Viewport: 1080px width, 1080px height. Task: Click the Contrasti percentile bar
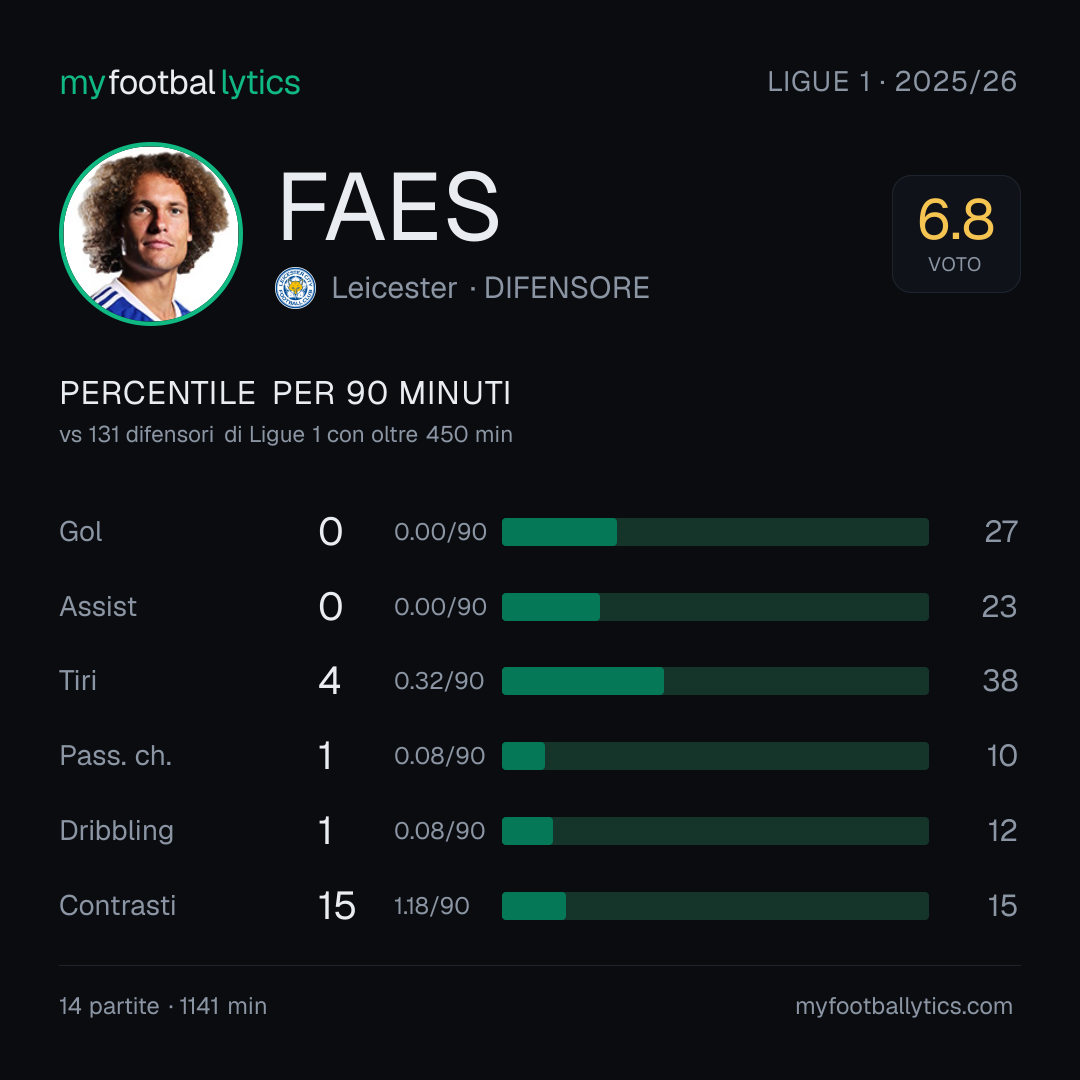tap(715, 906)
